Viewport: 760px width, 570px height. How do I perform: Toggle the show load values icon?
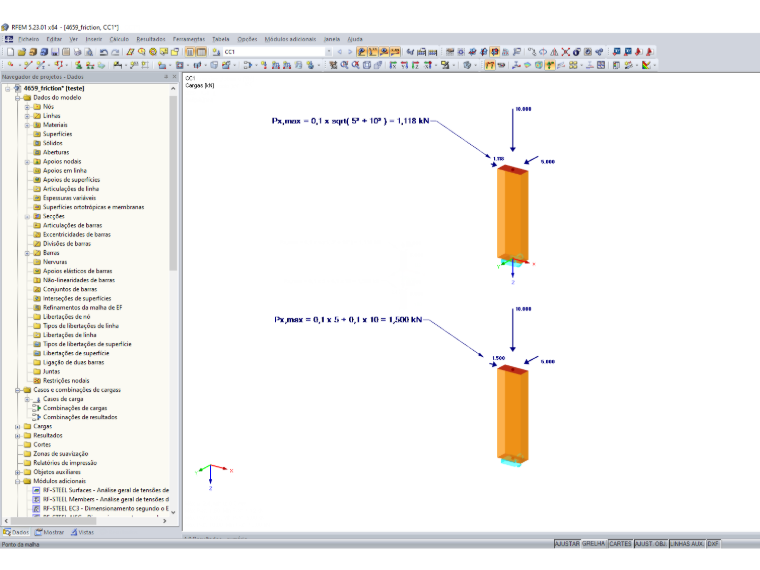pos(373,52)
